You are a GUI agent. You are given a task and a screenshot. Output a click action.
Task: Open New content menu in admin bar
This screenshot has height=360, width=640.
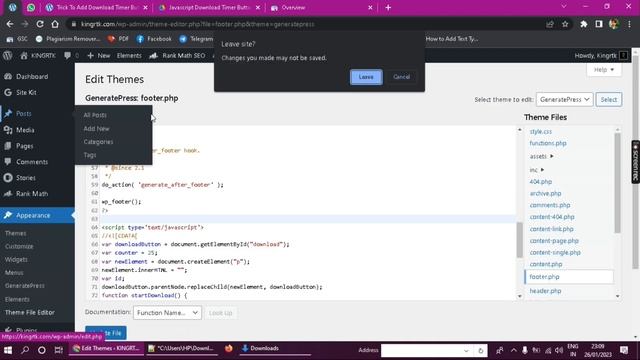(x=98, y=56)
